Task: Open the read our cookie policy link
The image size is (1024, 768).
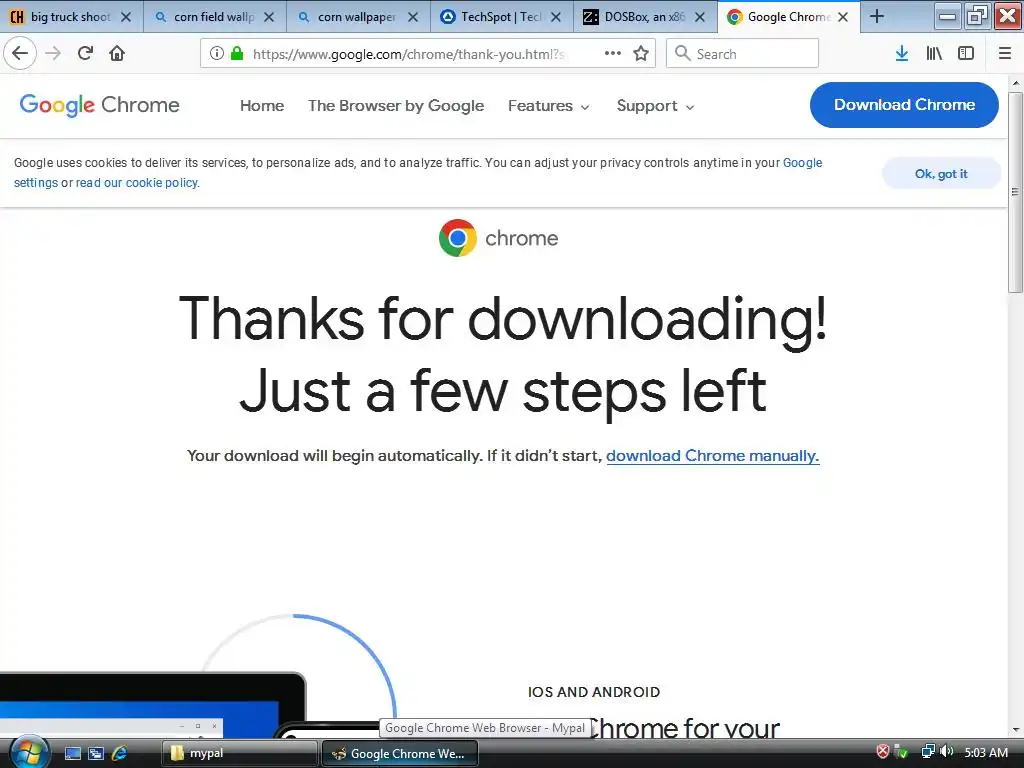Action: 136,183
